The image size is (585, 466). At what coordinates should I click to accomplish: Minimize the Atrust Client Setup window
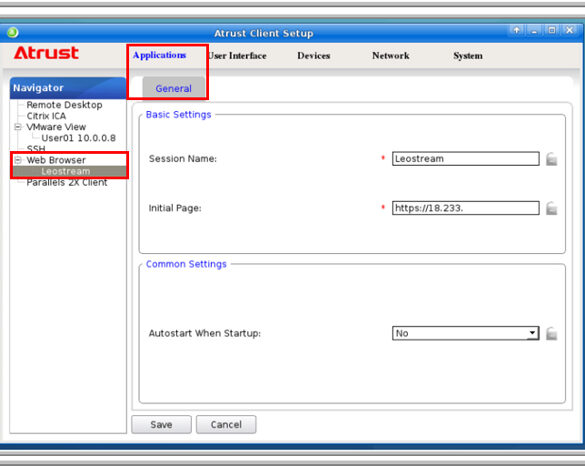534,31
